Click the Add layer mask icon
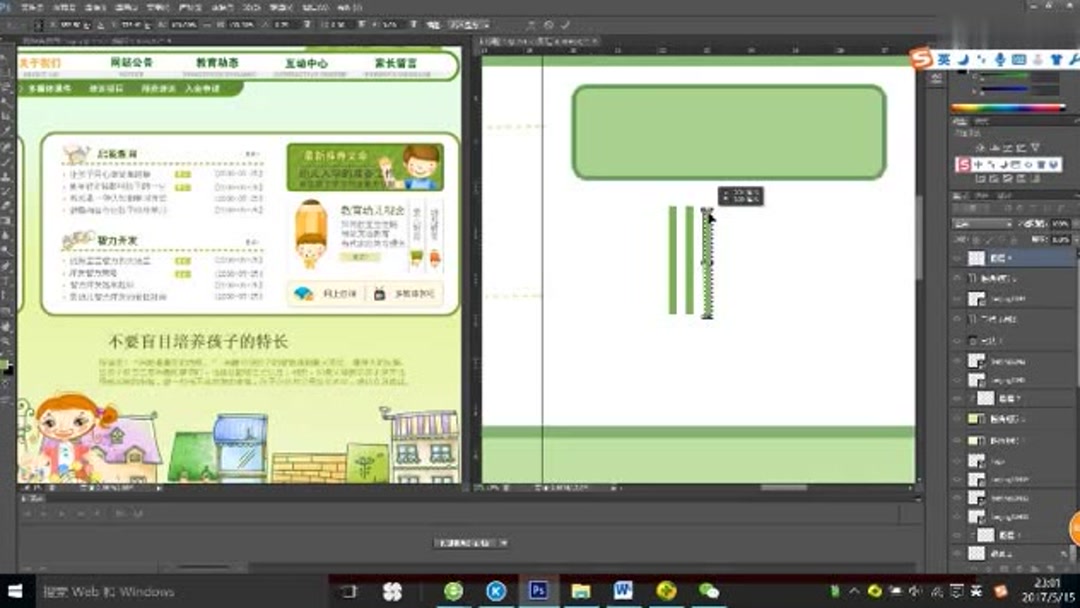 pos(1005,568)
